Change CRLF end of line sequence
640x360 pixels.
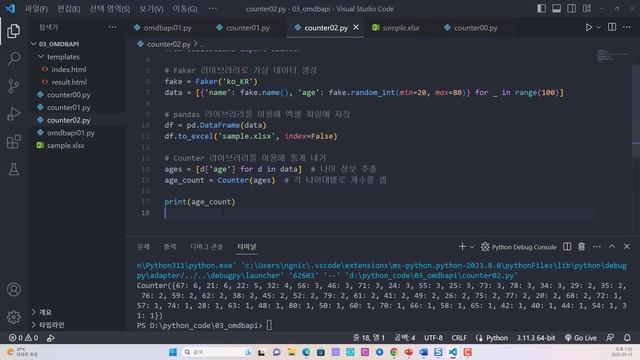point(459,338)
